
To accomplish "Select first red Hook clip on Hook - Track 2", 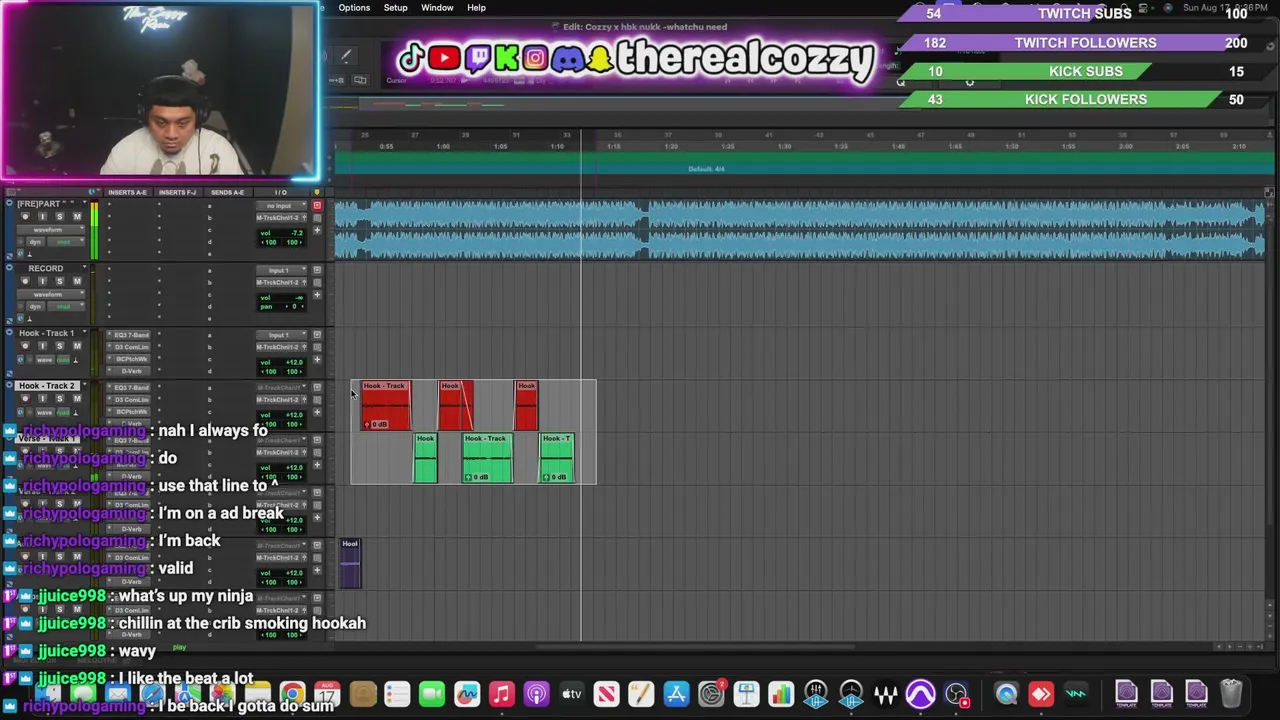I will [386, 405].
